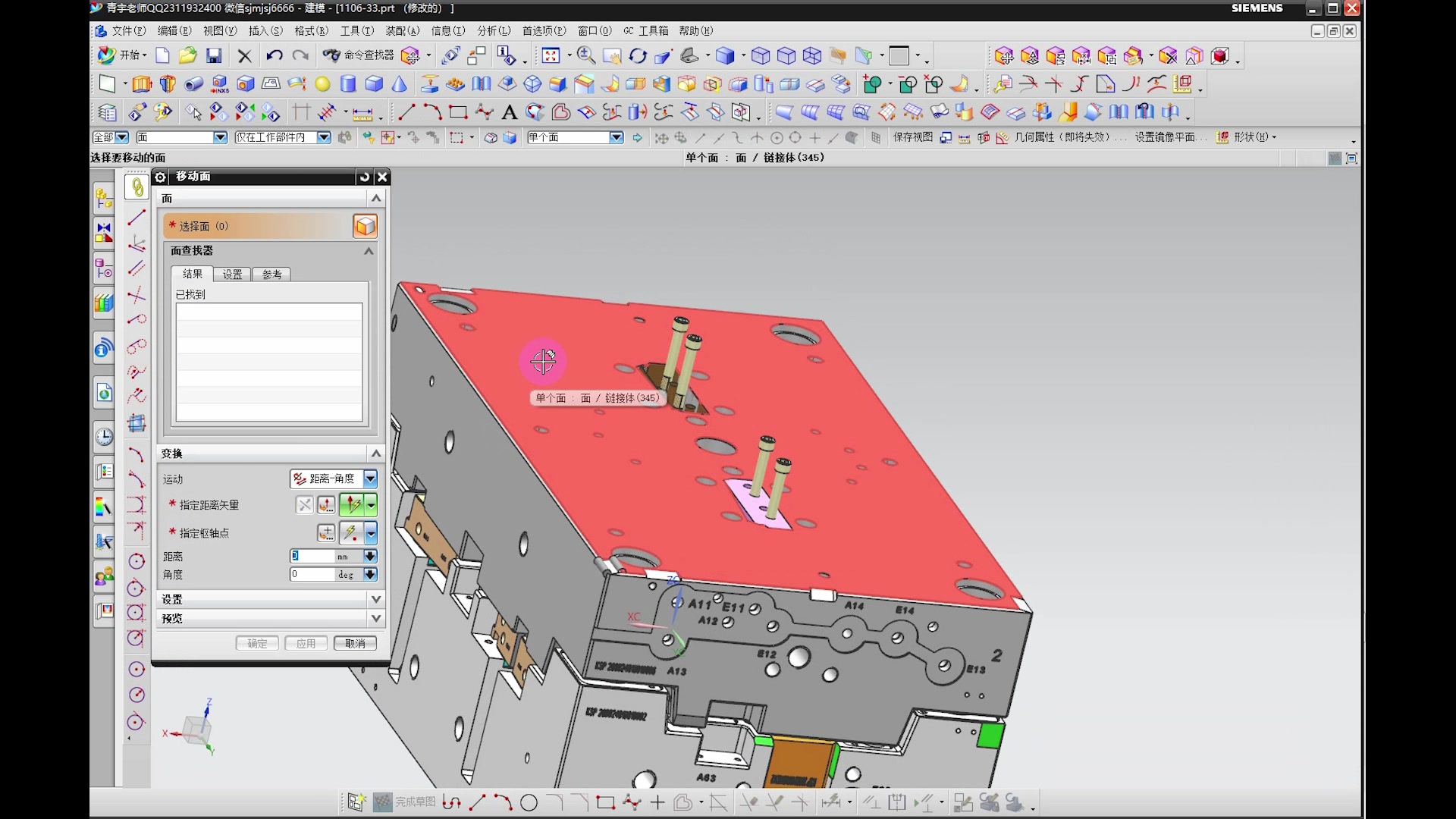Image resolution: width=1456 pixels, height=819 pixels.
Task: Click the face selection cube icon
Action: tap(365, 226)
